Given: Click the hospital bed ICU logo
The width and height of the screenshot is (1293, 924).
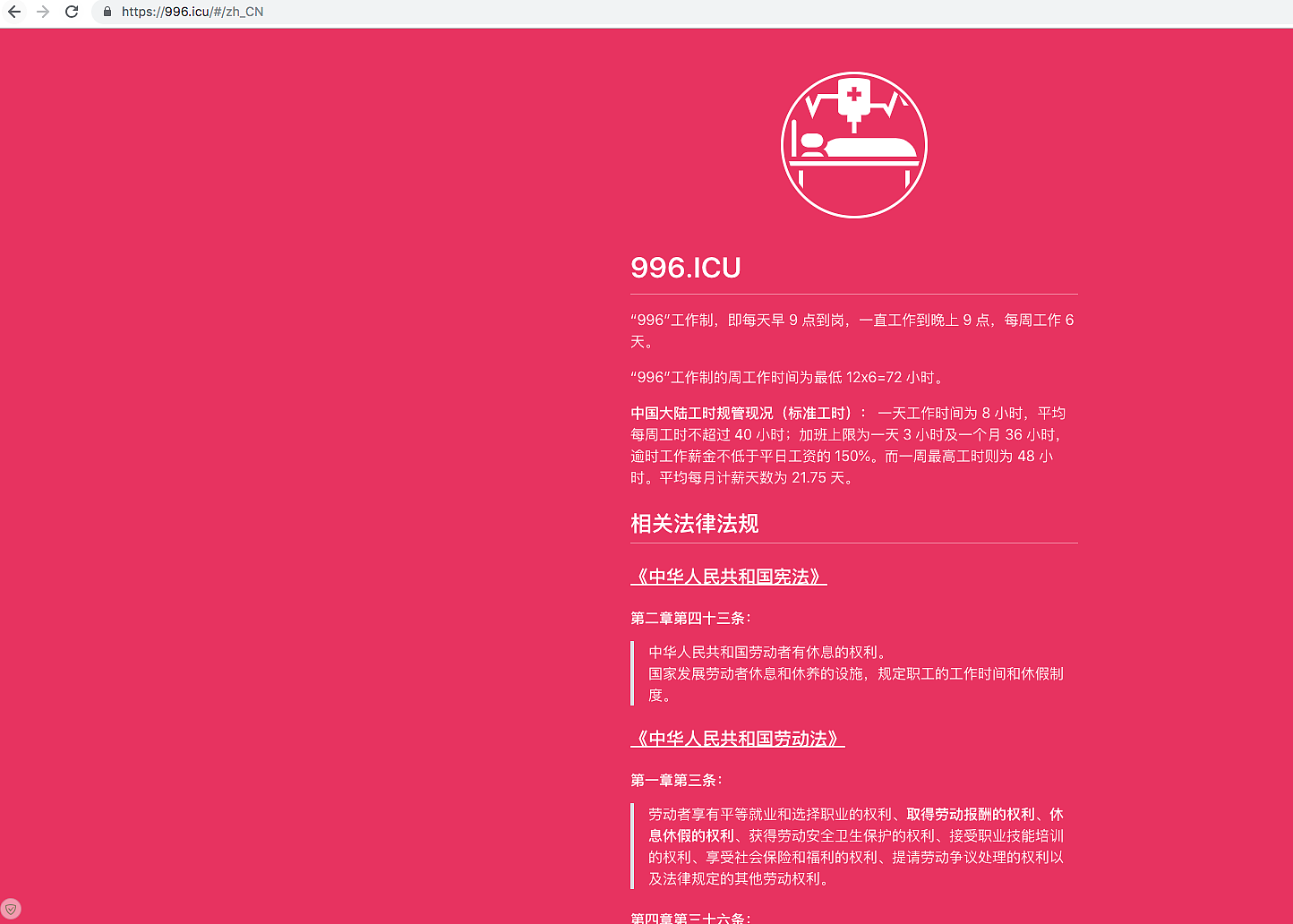Looking at the screenshot, I should [853, 145].
